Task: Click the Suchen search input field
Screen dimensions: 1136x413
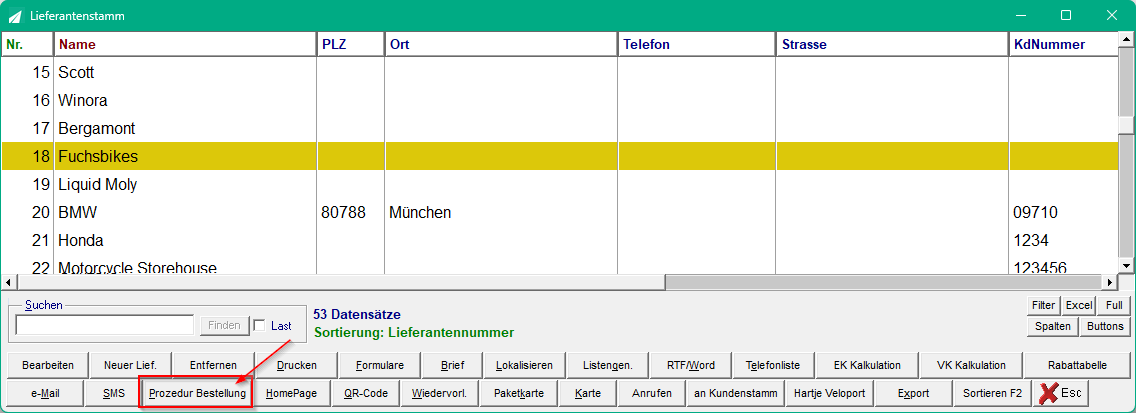Action: pos(105,325)
